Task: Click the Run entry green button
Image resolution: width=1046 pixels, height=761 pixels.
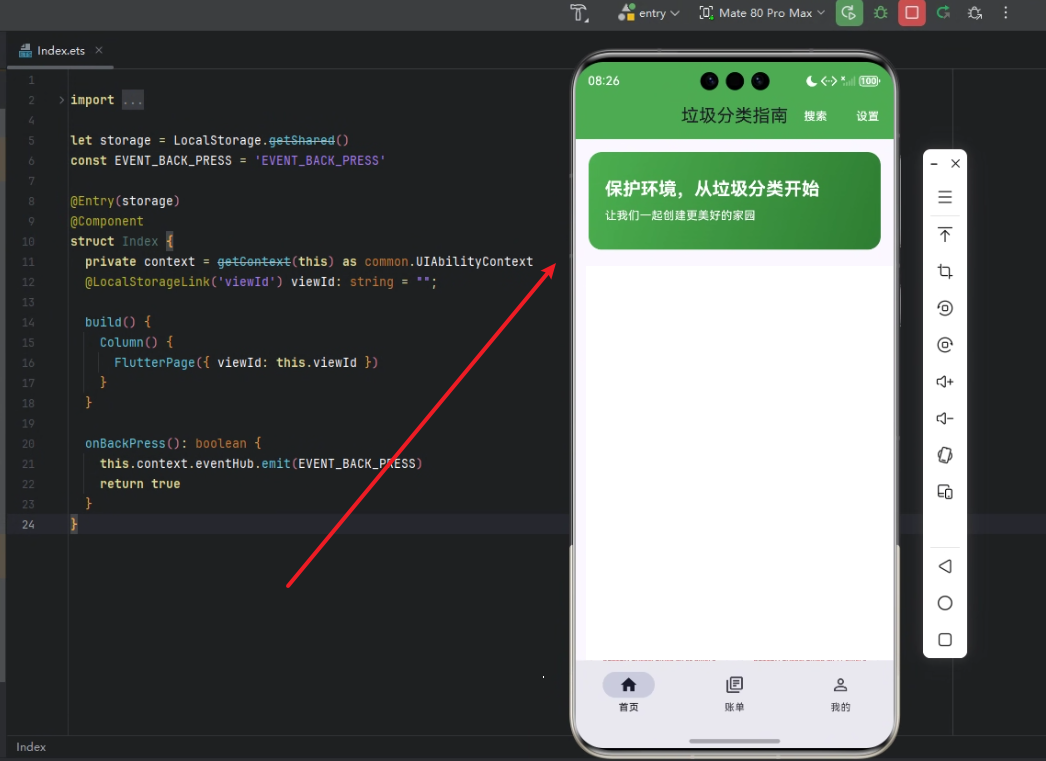Action: pos(849,13)
